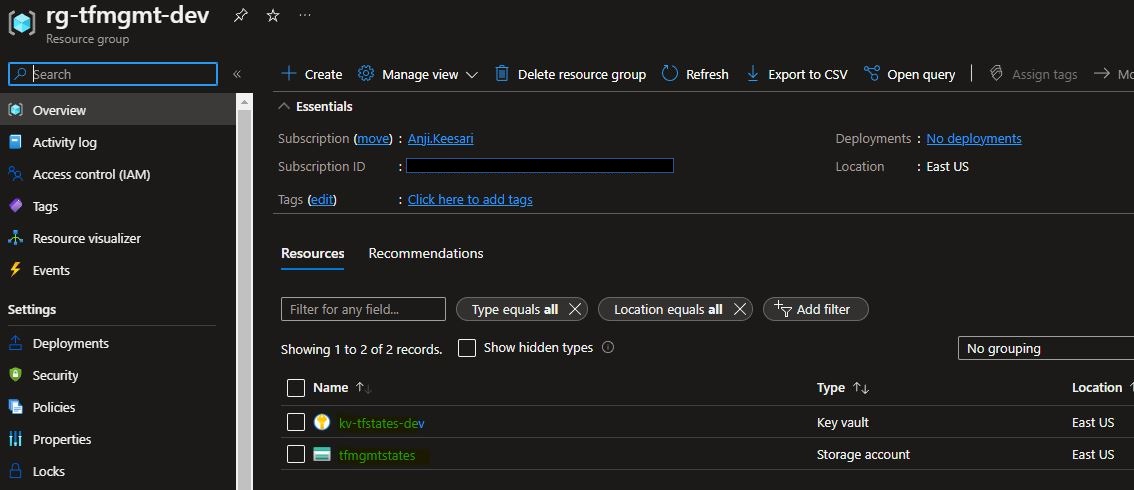The width and height of the screenshot is (1134, 490).
Task: Open the kv-tfstates-dev resource
Action: point(381,423)
